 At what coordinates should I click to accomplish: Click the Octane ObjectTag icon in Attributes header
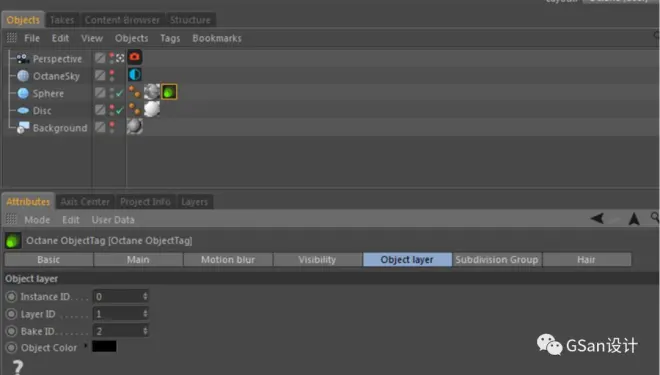pyautogui.click(x=13, y=241)
